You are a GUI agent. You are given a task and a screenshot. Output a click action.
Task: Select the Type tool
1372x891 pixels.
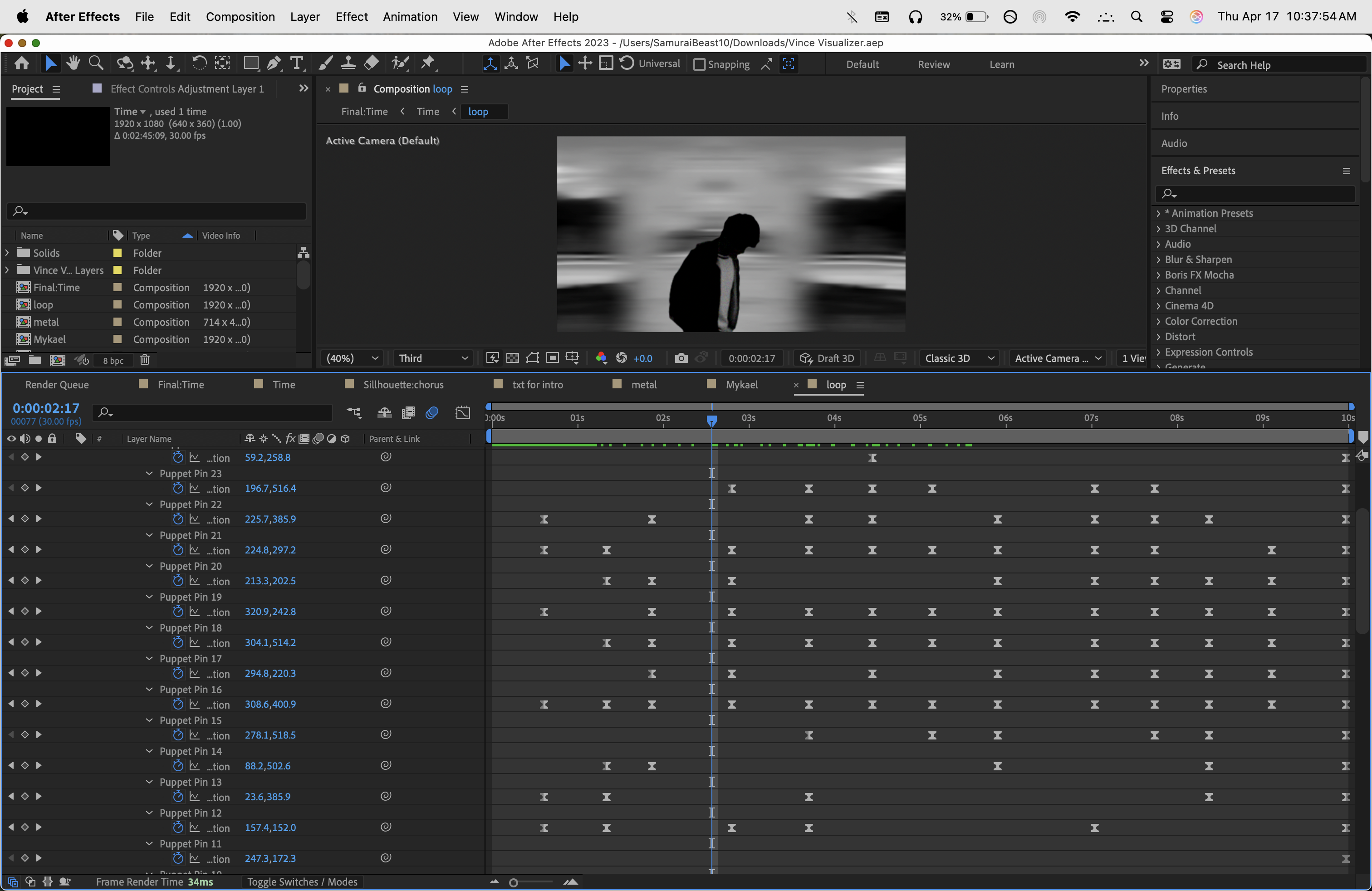pyautogui.click(x=296, y=64)
